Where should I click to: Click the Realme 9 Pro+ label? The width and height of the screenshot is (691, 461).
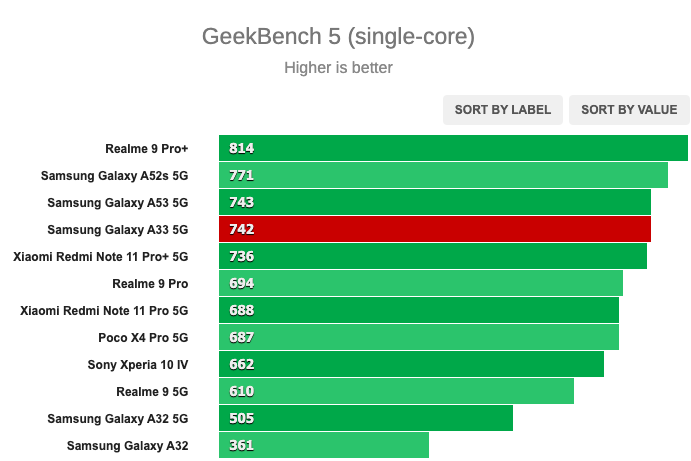point(146,149)
